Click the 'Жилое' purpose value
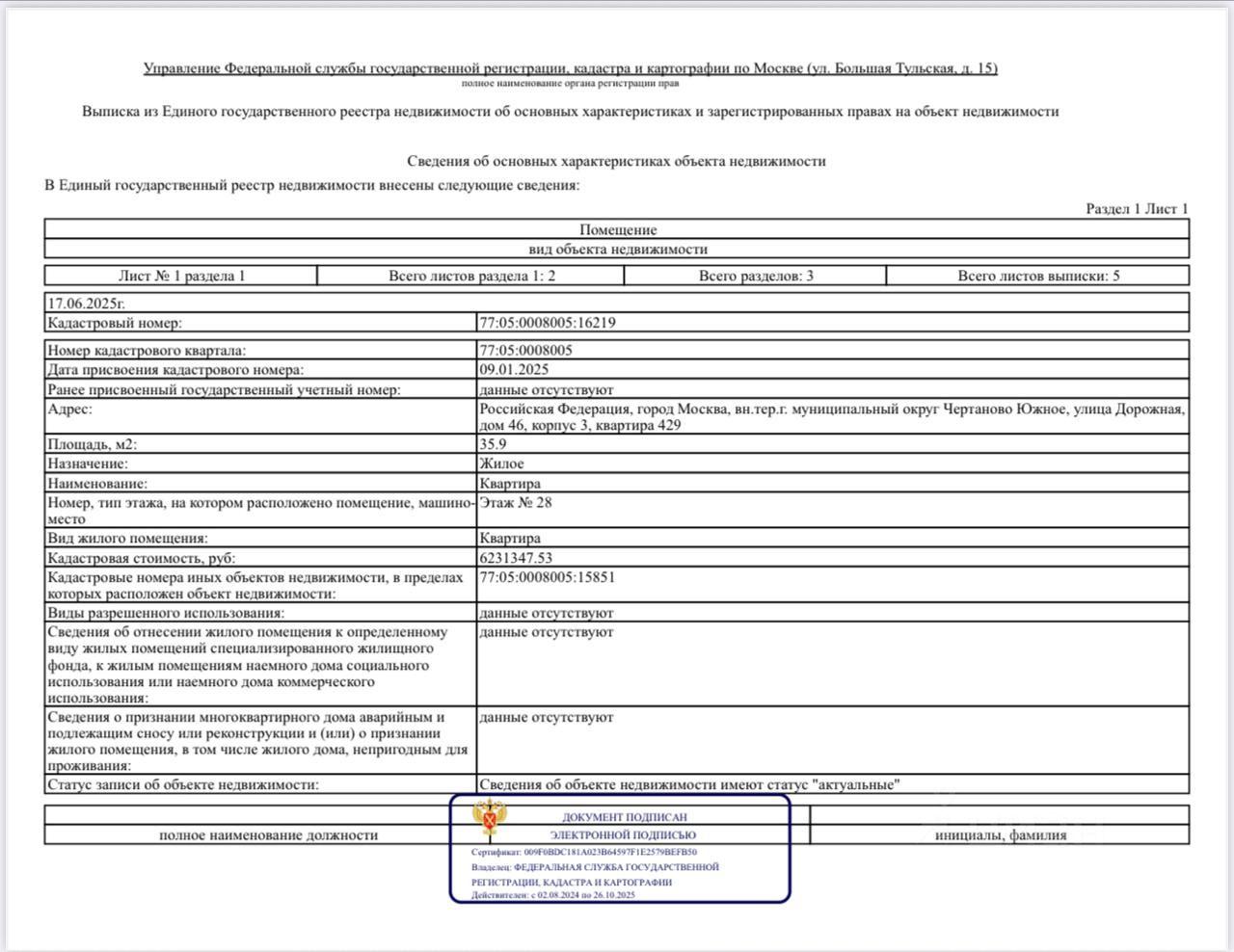Image resolution: width=1234 pixels, height=952 pixels. (x=501, y=463)
